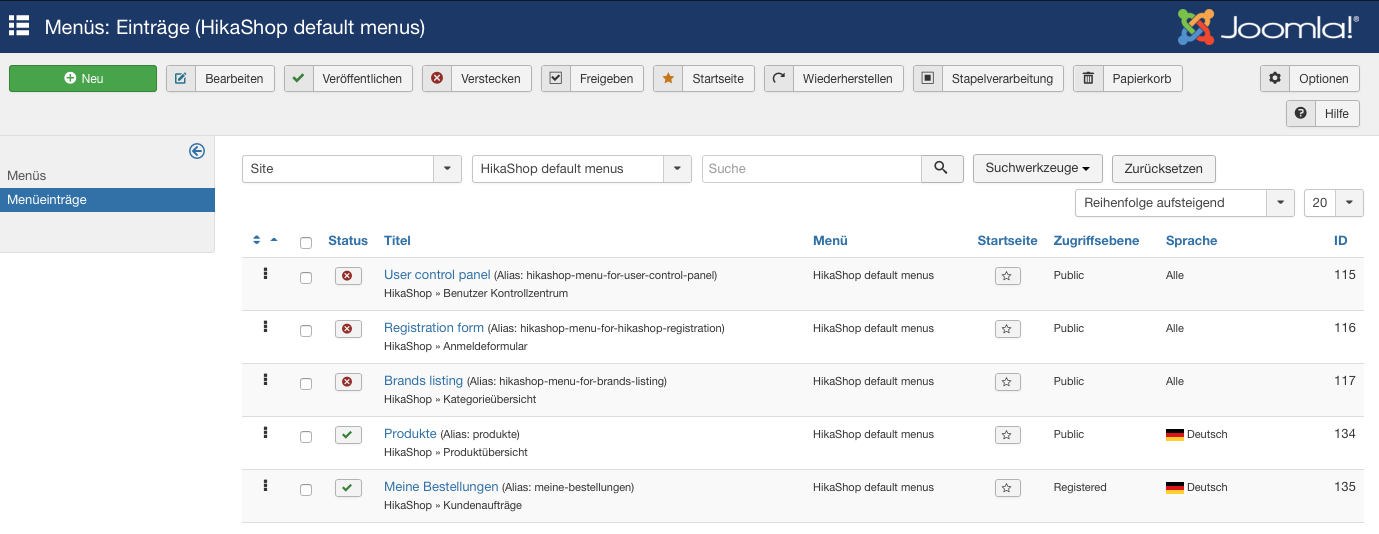Select the Produkte row checkbox
This screenshot has height=534, width=1379.
[306, 437]
